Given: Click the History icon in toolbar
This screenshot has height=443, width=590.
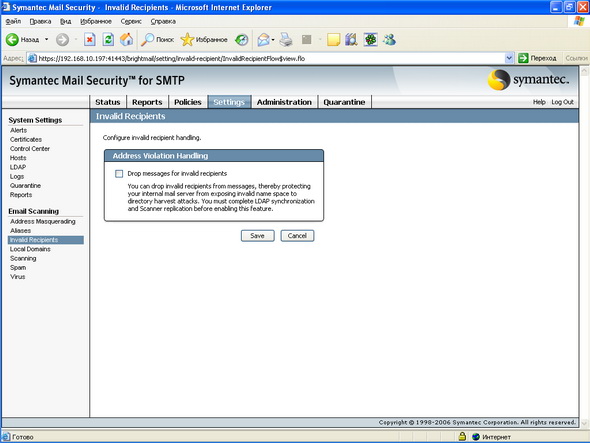Looking at the screenshot, I should [242, 40].
